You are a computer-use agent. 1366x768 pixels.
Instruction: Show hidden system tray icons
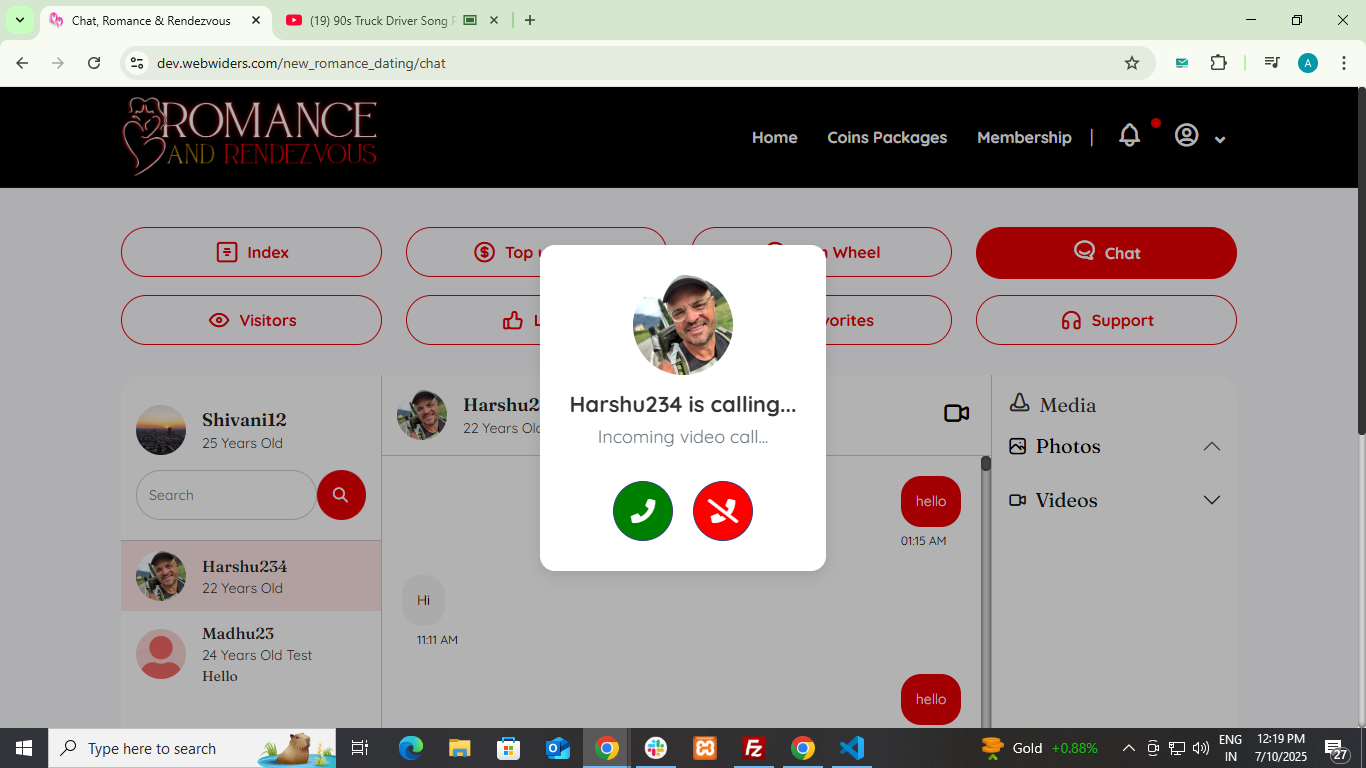(1129, 748)
